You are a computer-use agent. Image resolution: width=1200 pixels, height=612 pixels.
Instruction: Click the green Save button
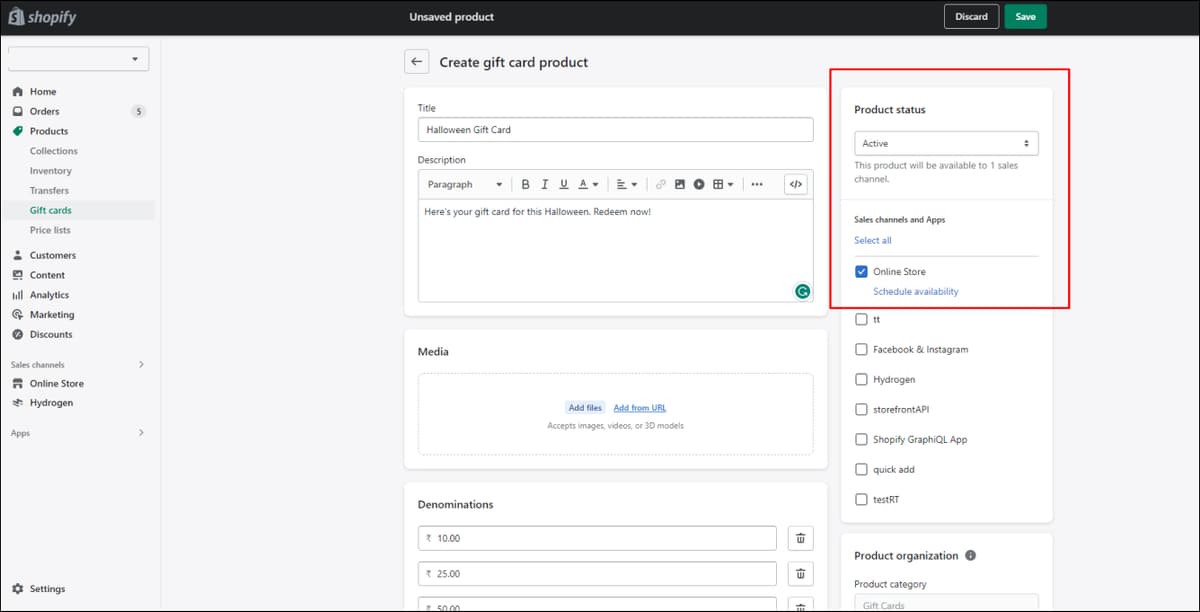coord(1025,16)
